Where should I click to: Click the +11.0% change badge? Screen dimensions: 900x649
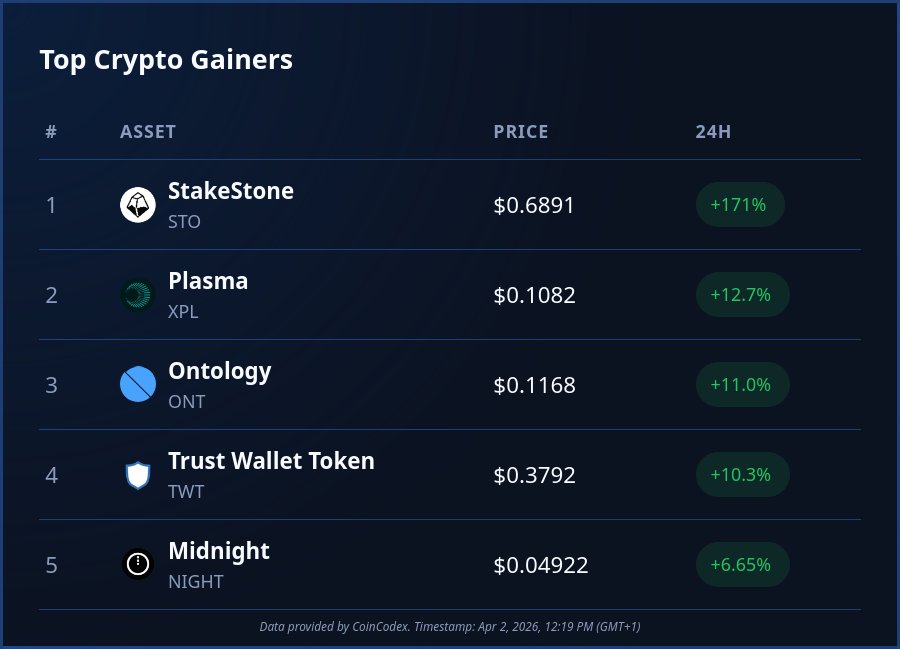(742, 385)
